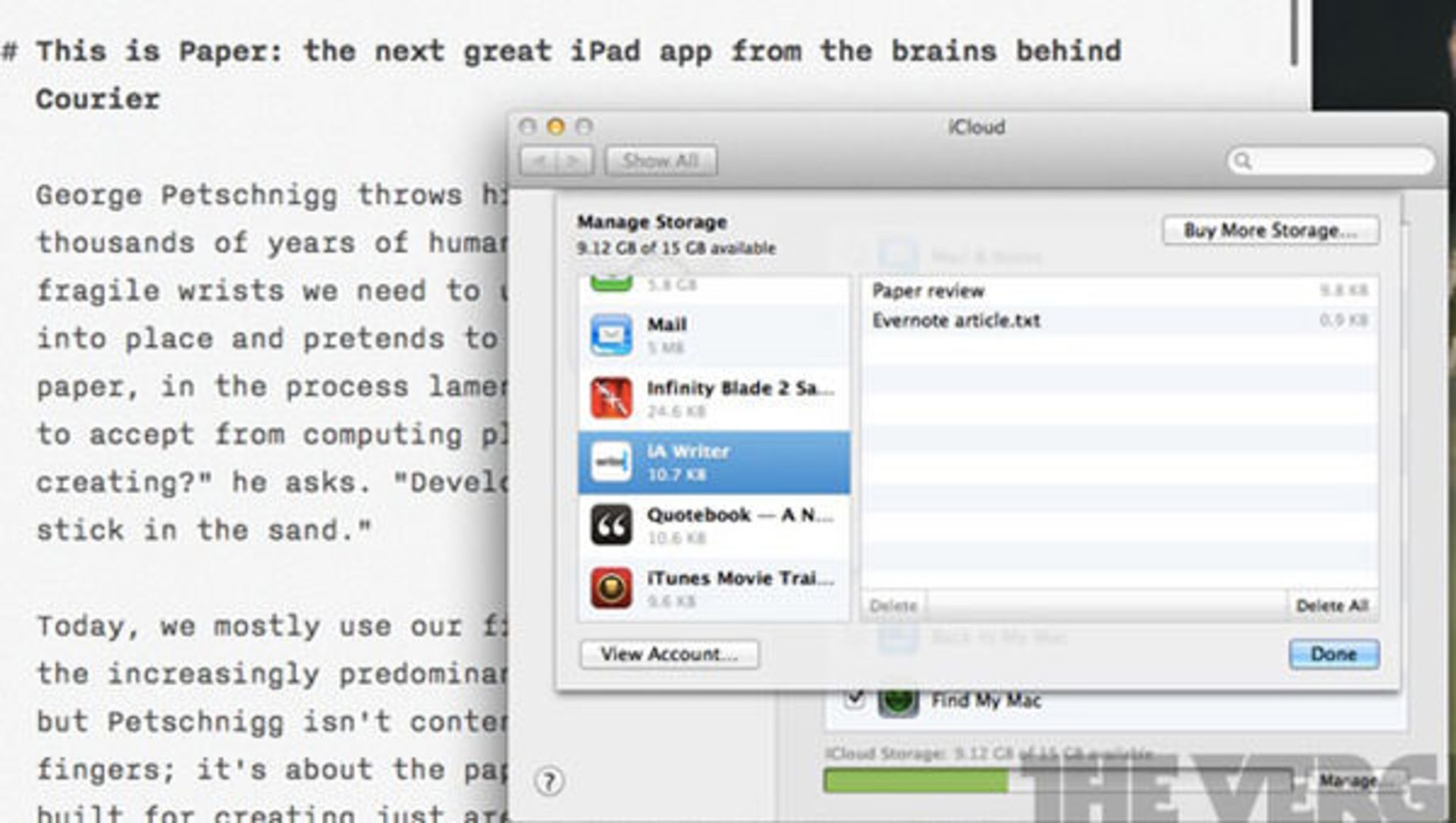Click the Done button

[1333, 654]
